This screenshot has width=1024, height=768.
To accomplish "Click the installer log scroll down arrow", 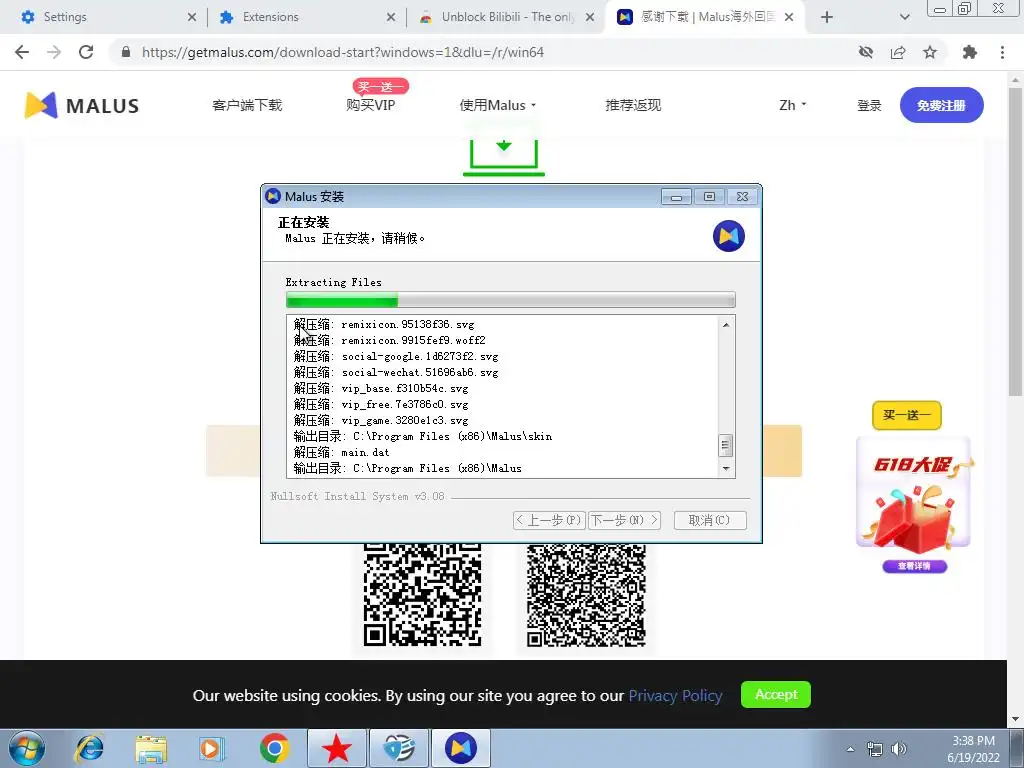I will point(726,469).
